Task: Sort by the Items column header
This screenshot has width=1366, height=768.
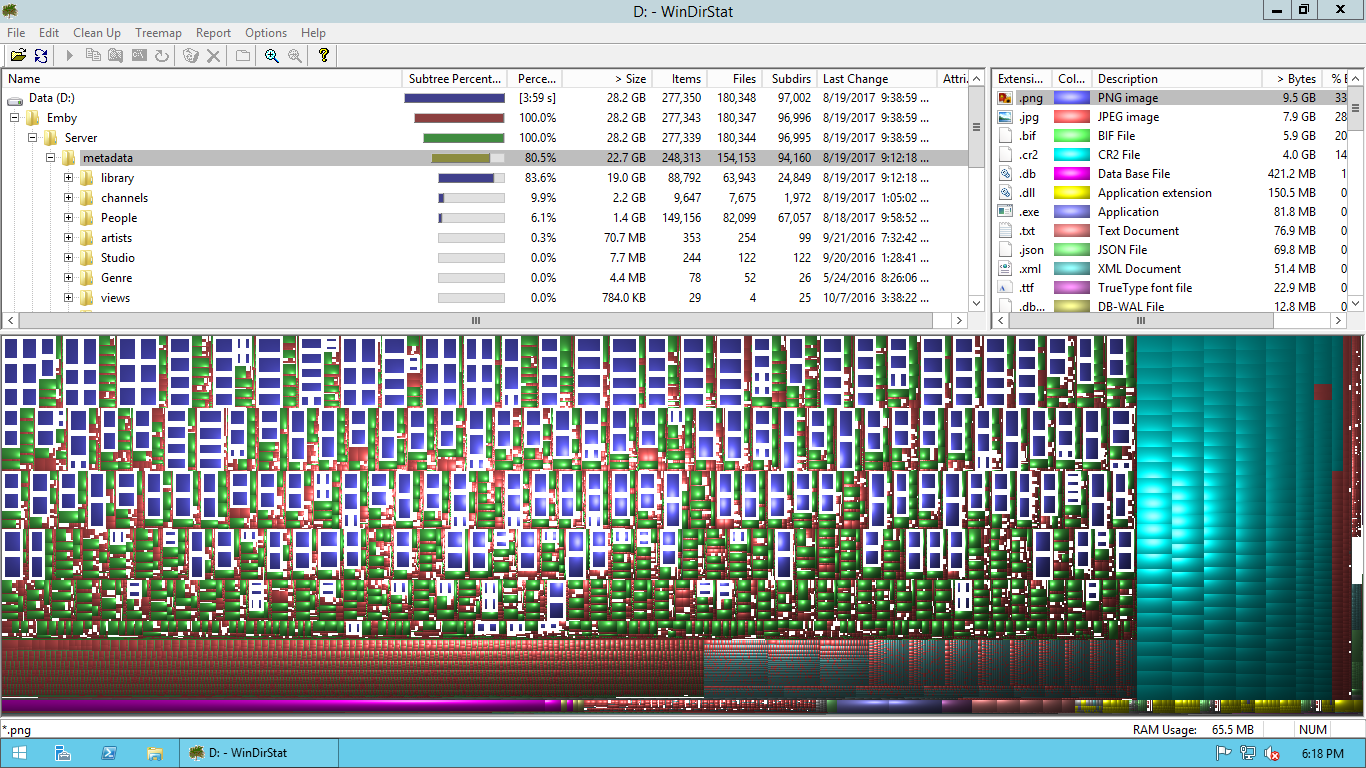Action: [678, 79]
